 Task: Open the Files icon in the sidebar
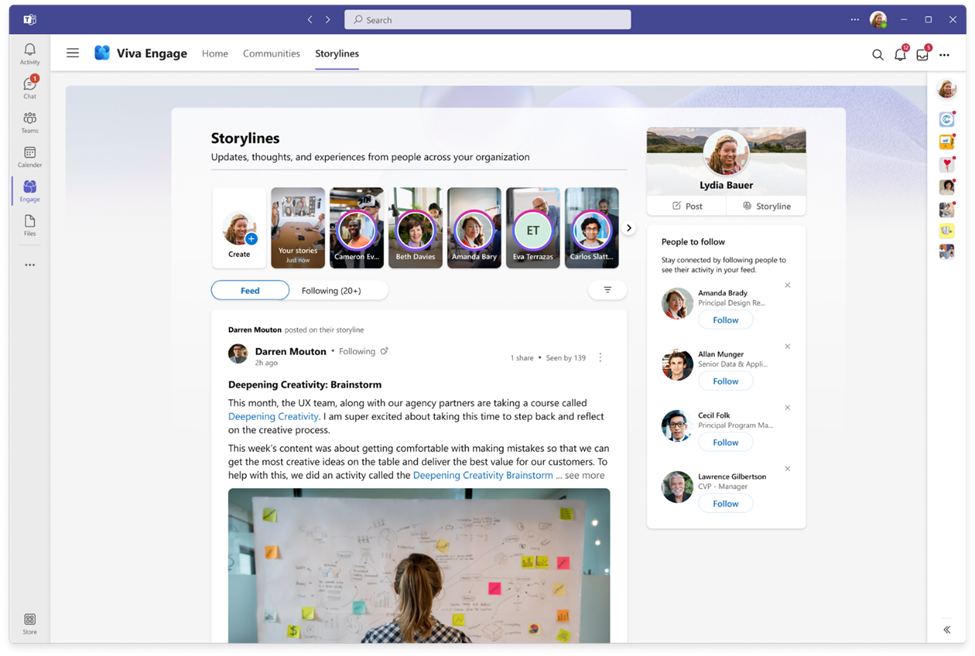pyautogui.click(x=30, y=224)
